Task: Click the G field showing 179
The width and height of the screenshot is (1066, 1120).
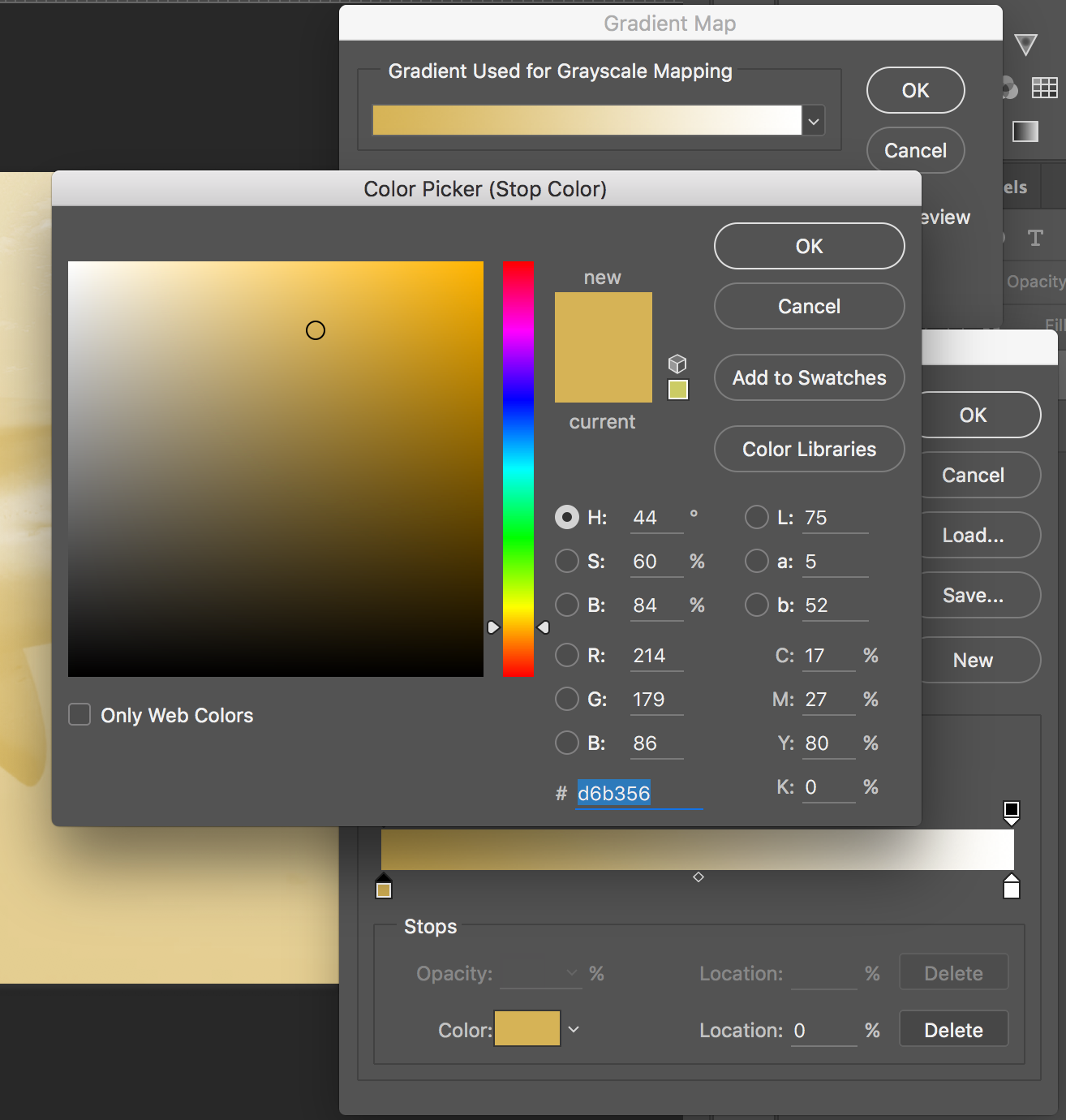Action: click(x=657, y=700)
